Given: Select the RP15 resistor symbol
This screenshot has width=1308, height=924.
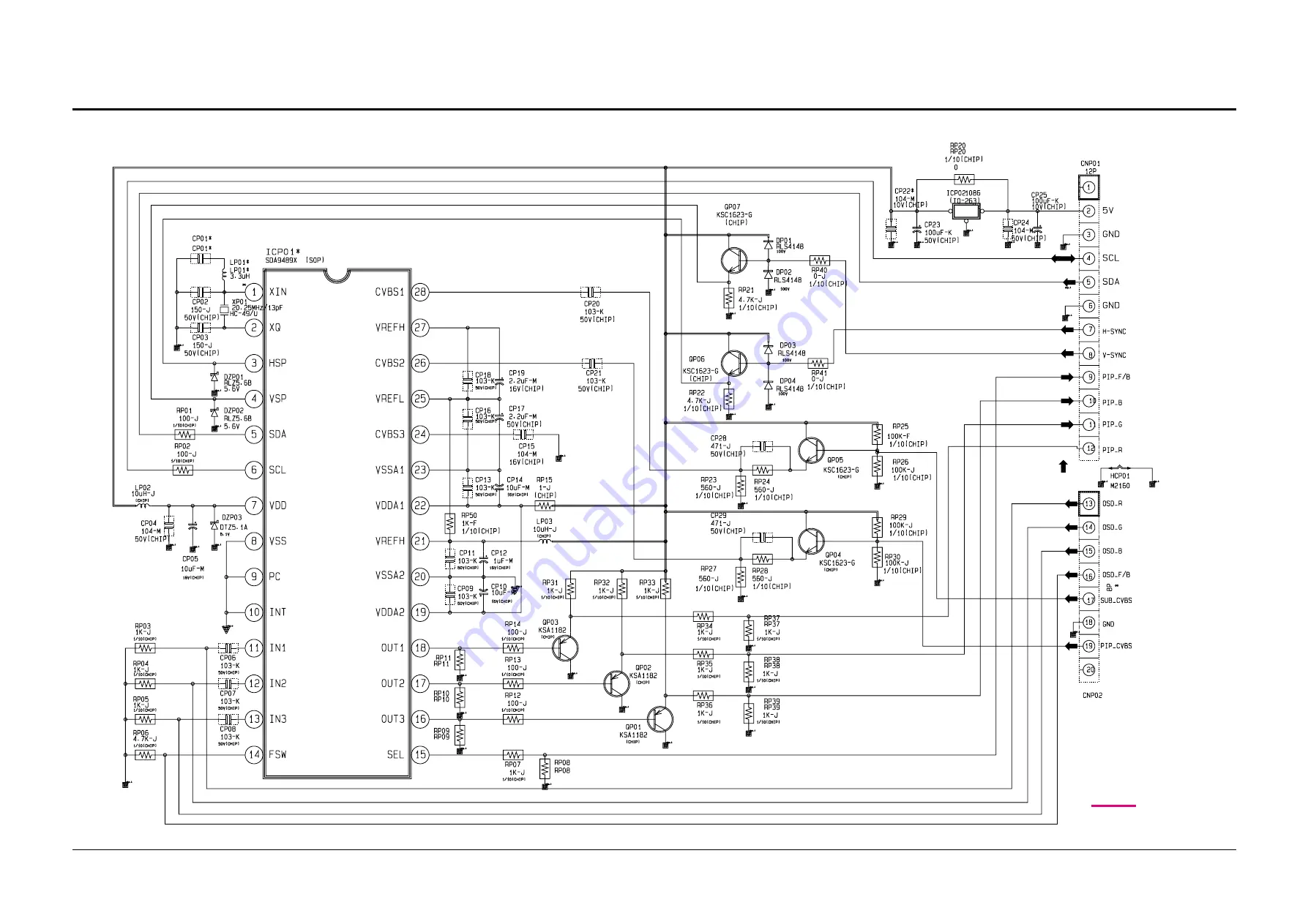Looking at the screenshot, I should click(545, 505).
